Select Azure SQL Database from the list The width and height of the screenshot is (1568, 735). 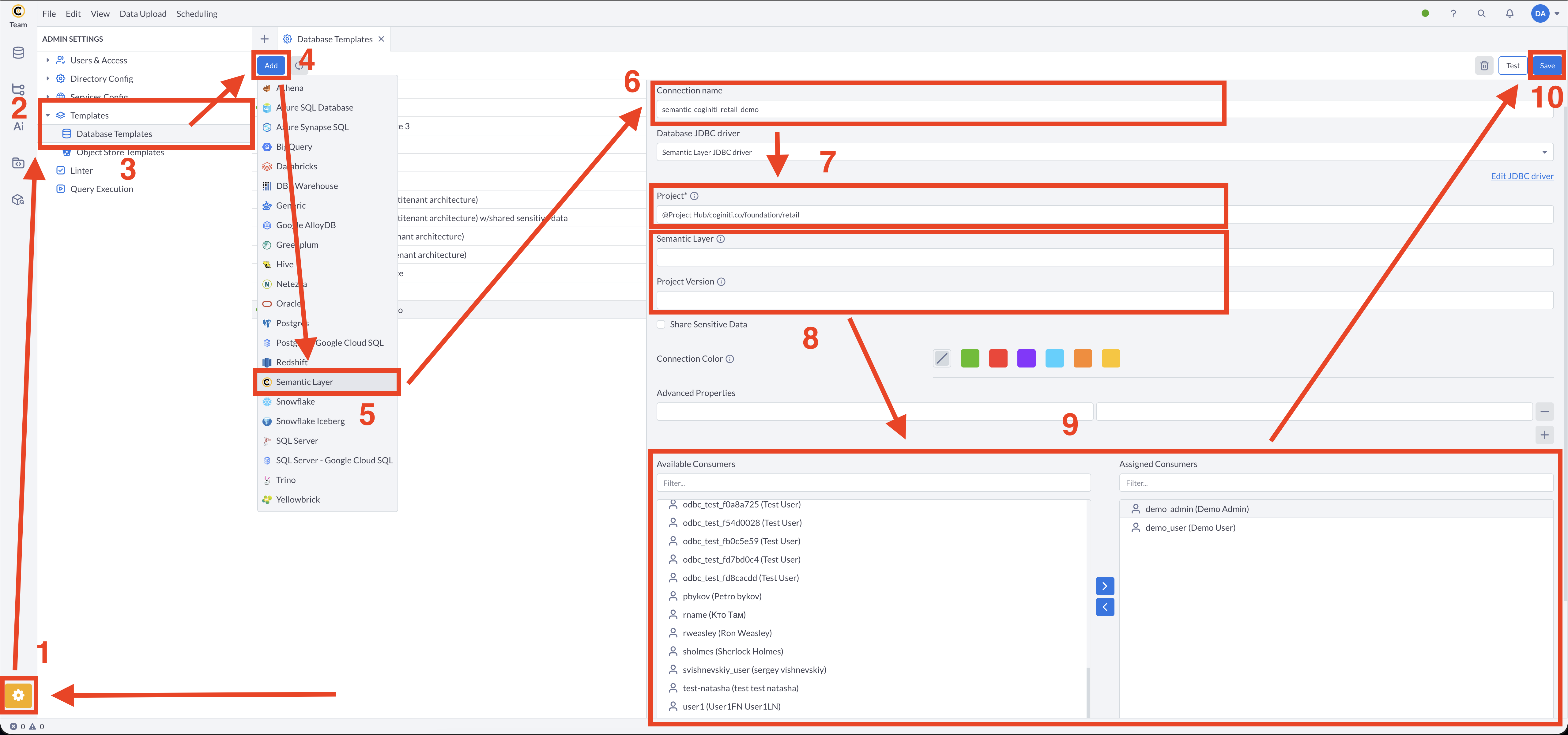(x=327, y=108)
